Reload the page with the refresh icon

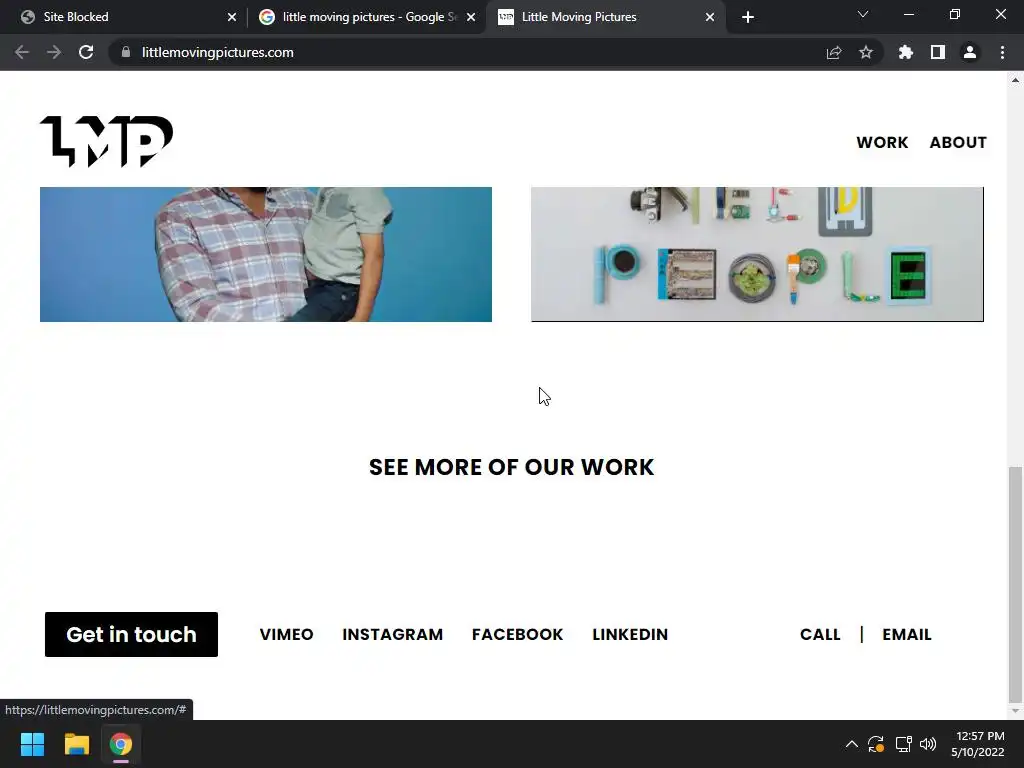(x=86, y=52)
